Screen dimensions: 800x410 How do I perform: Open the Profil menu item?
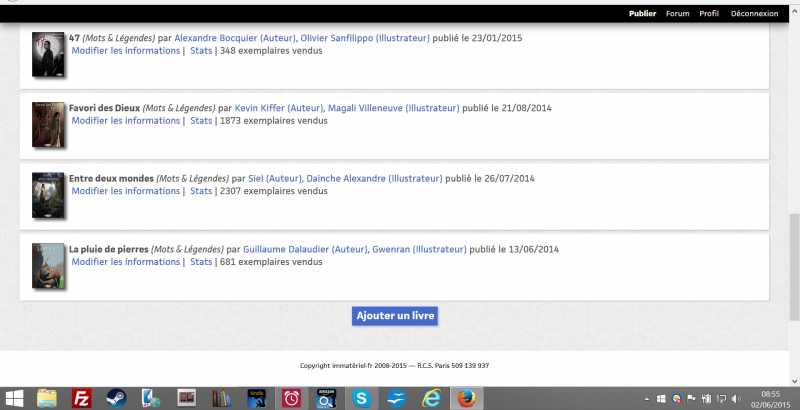[x=709, y=14]
